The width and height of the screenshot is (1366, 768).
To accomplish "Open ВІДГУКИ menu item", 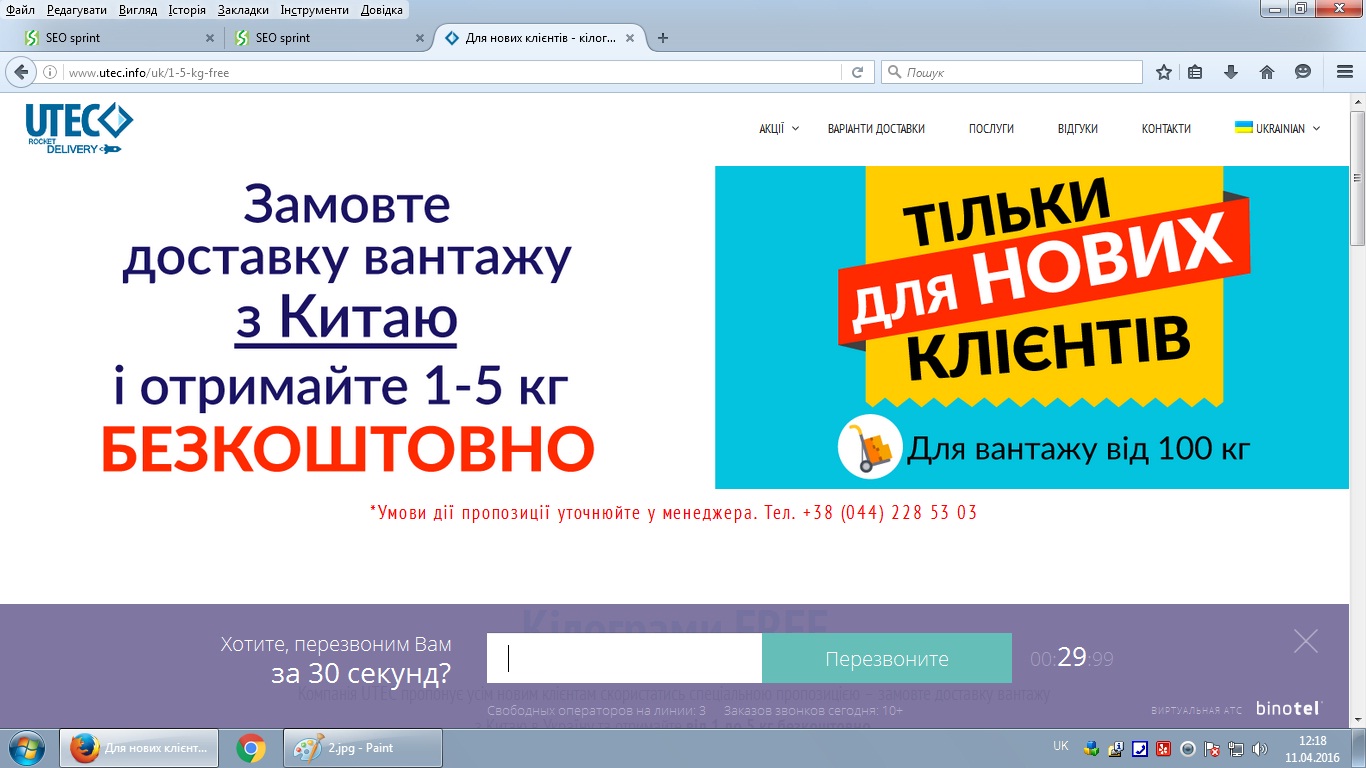I will 1078,128.
